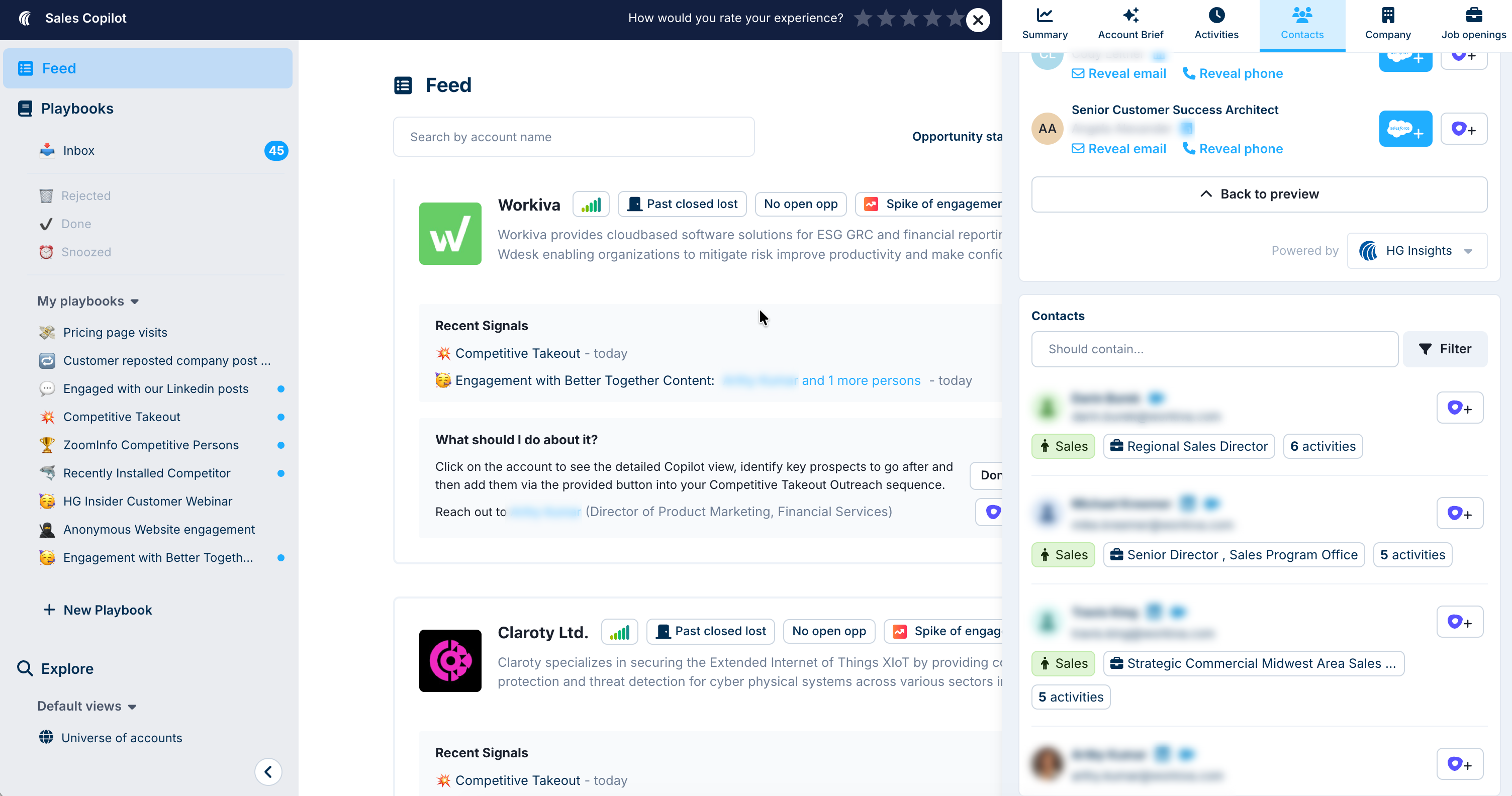This screenshot has height=796, width=1512.
Task: Click the Claroty Ltd. logo icon
Action: (x=449, y=660)
